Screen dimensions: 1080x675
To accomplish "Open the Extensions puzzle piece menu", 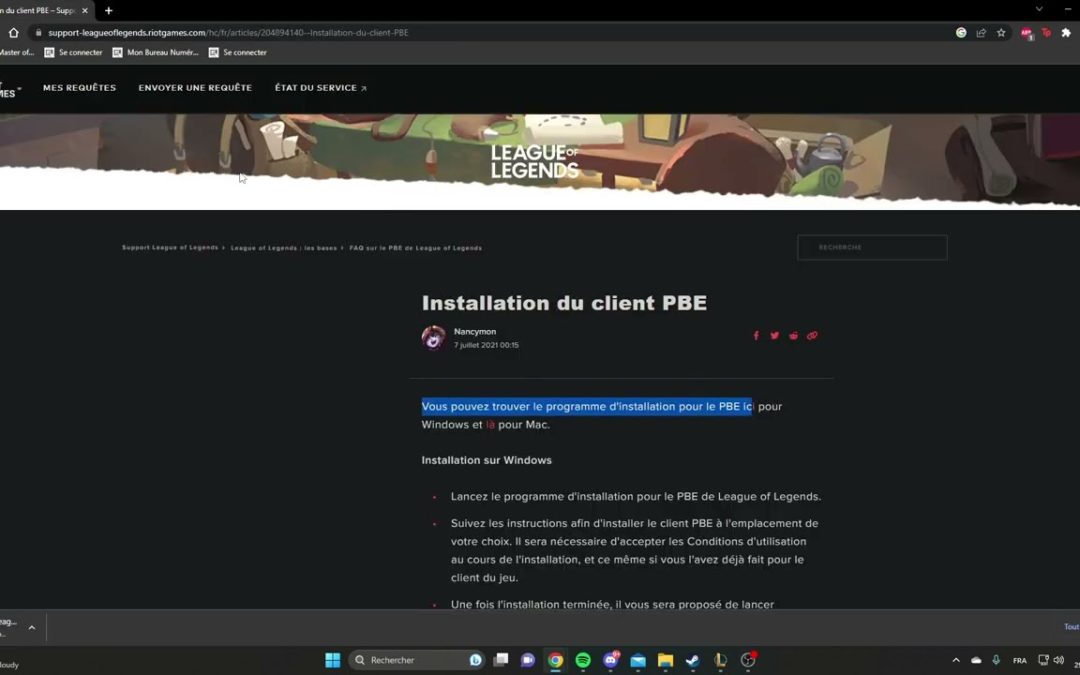I will point(1066,32).
